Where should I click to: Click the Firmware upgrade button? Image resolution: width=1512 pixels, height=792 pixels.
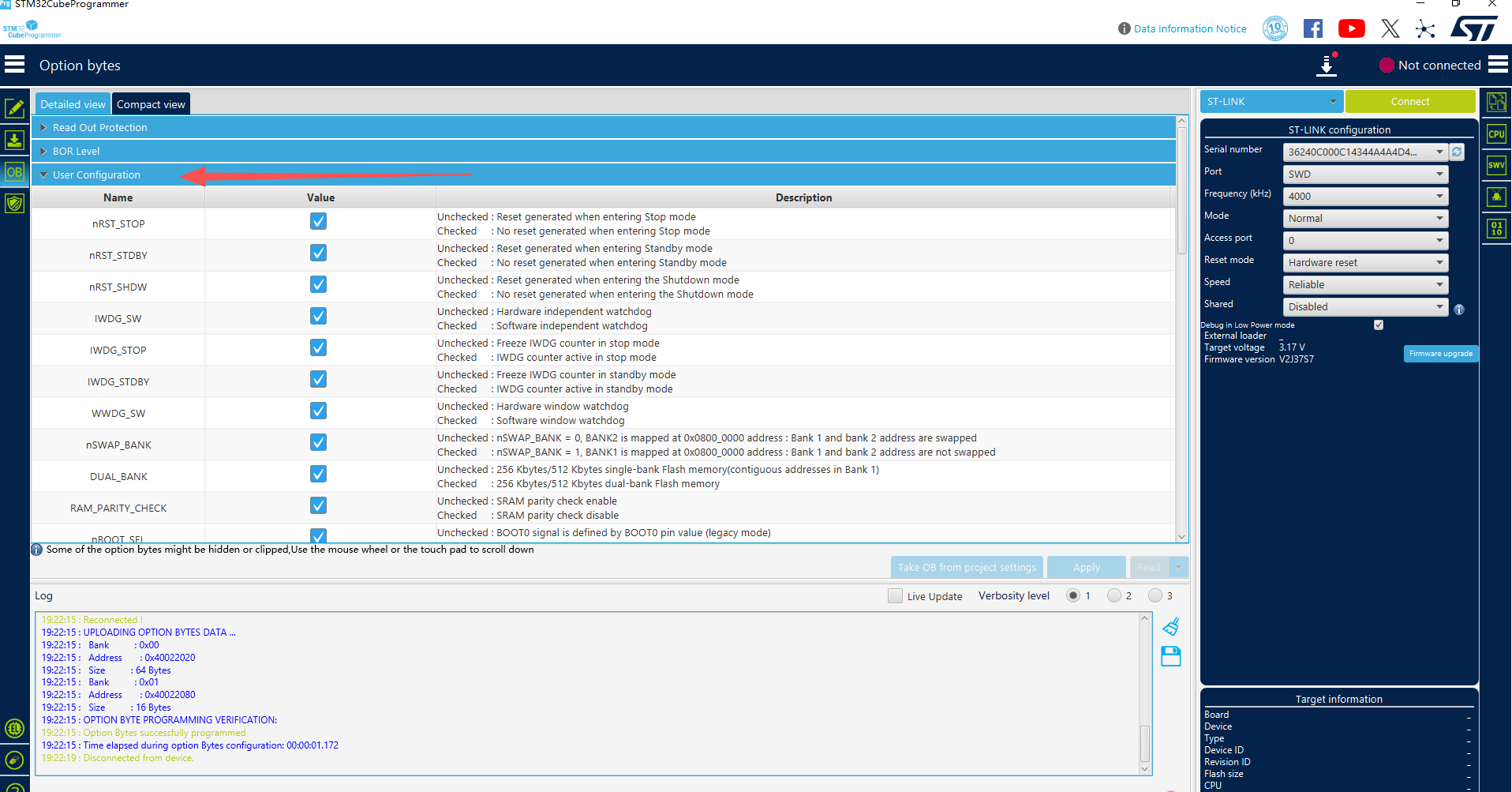(1441, 354)
